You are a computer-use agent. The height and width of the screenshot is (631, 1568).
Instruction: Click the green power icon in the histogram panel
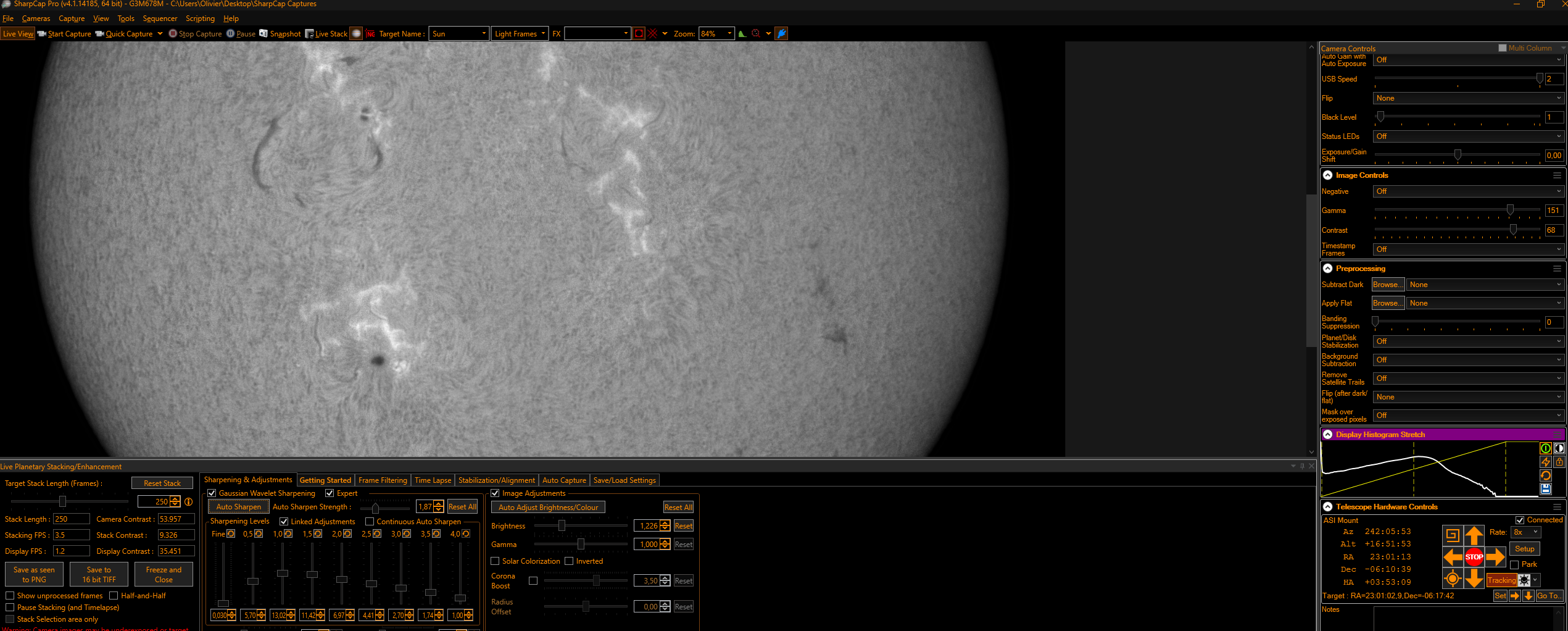(1546, 449)
